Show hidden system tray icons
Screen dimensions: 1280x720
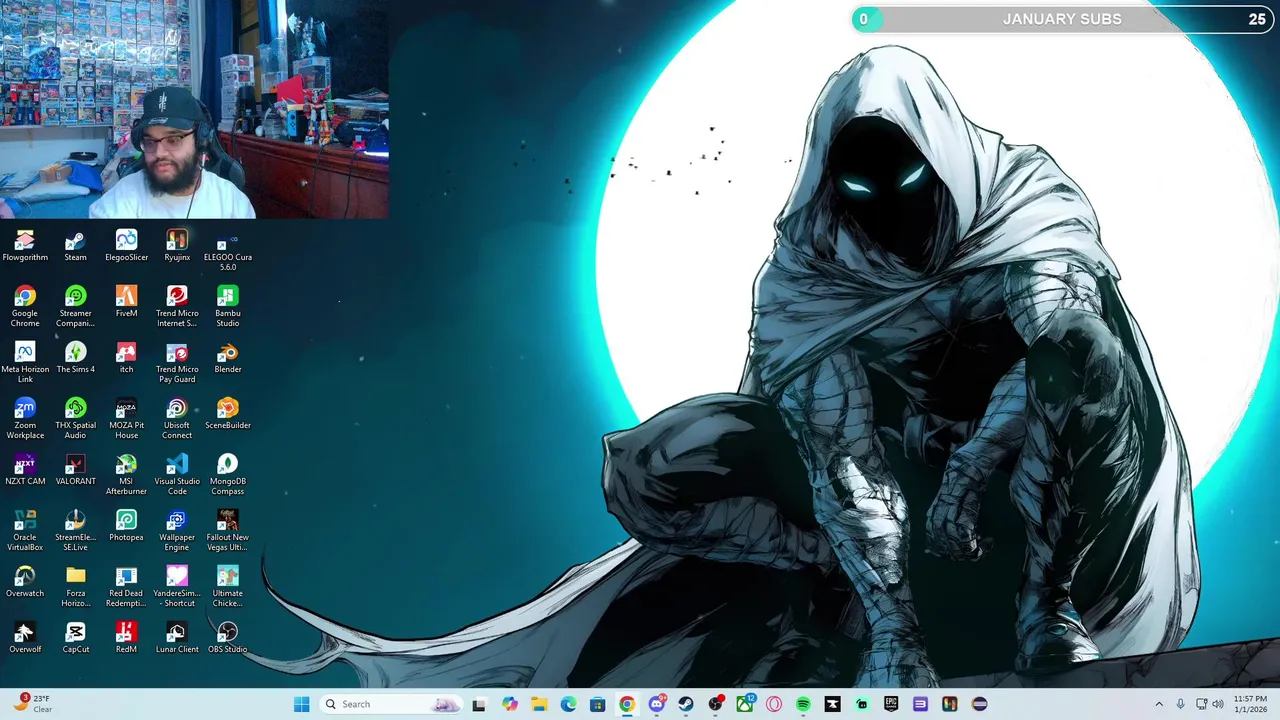pos(1159,704)
